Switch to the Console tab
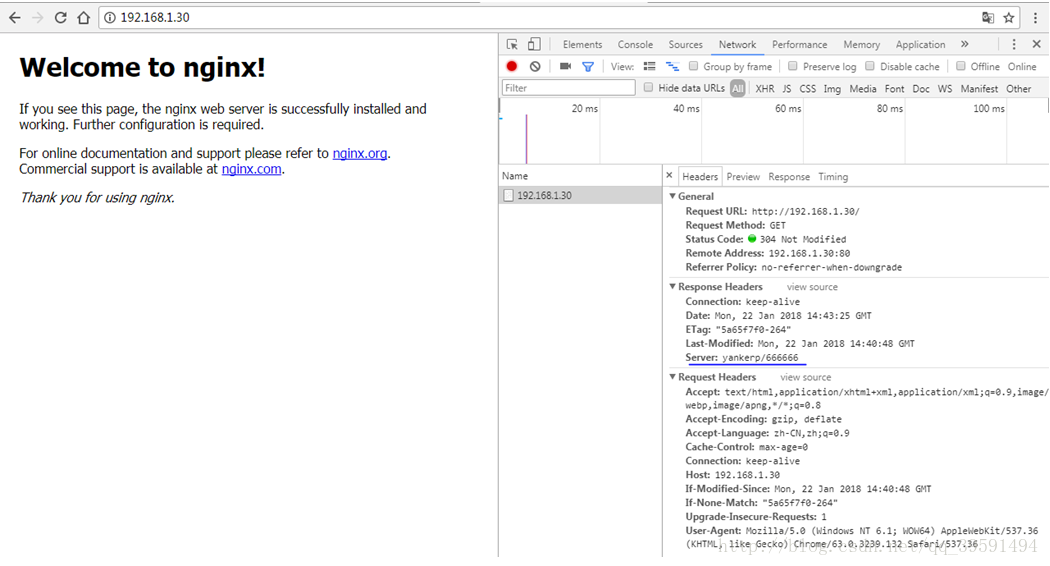 [635, 44]
